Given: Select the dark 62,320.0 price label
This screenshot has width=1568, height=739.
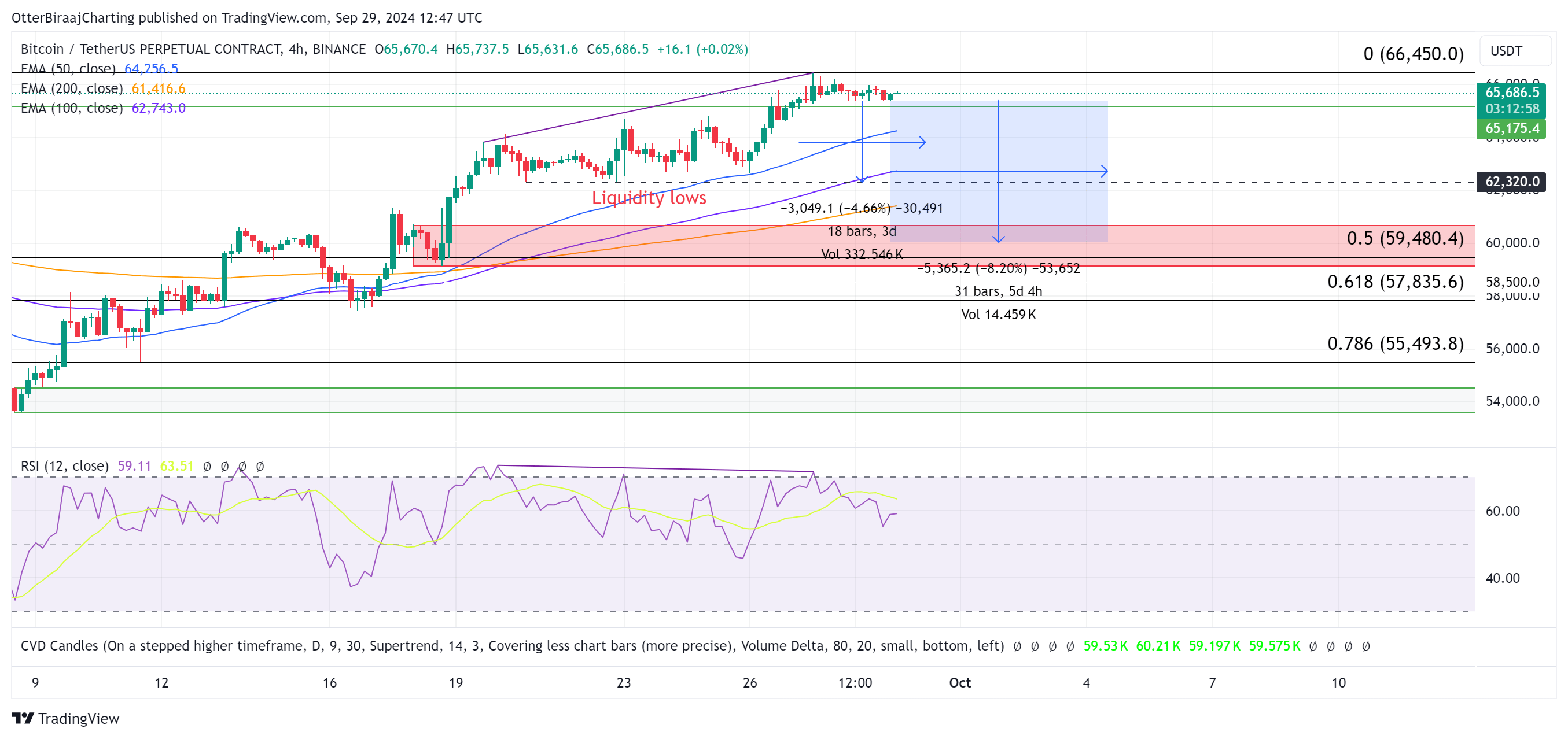Looking at the screenshot, I should point(1511,181).
